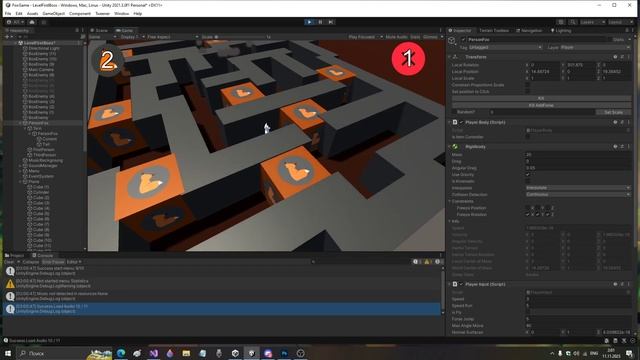Open the Component menu
Viewport: 640px width, 360px height.
(80, 13)
